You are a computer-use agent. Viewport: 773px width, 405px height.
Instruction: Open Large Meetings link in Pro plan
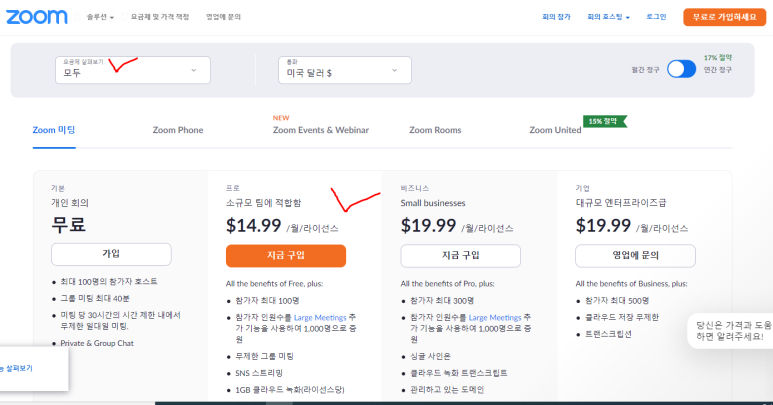(x=320, y=318)
